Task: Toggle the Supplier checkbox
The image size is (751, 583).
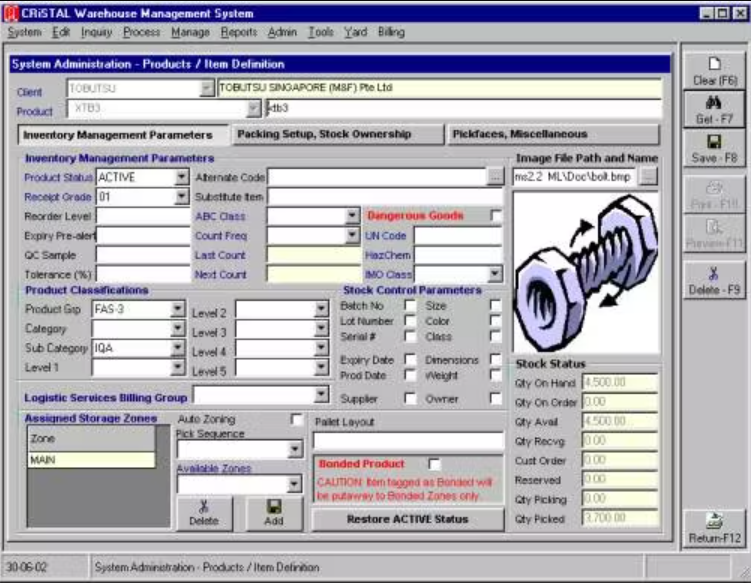Action: [410, 398]
